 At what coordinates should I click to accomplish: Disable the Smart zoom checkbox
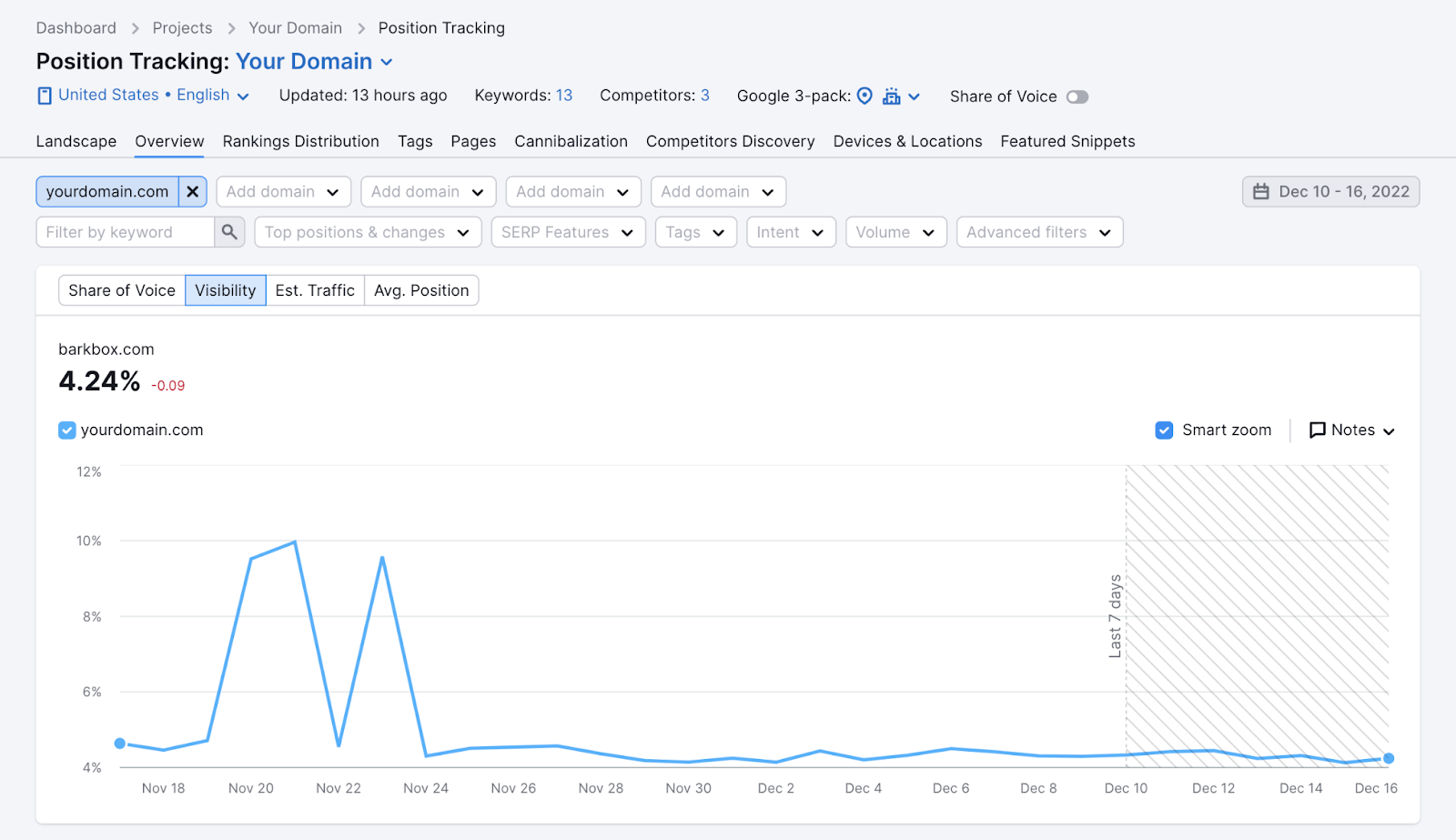tap(1164, 430)
